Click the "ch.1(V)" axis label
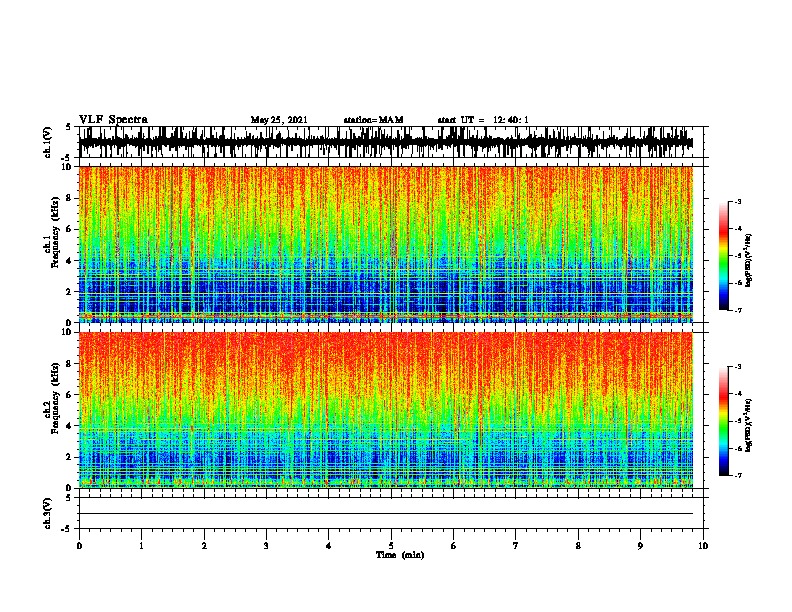The height and width of the screenshot is (612, 792). pyautogui.click(x=48, y=142)
